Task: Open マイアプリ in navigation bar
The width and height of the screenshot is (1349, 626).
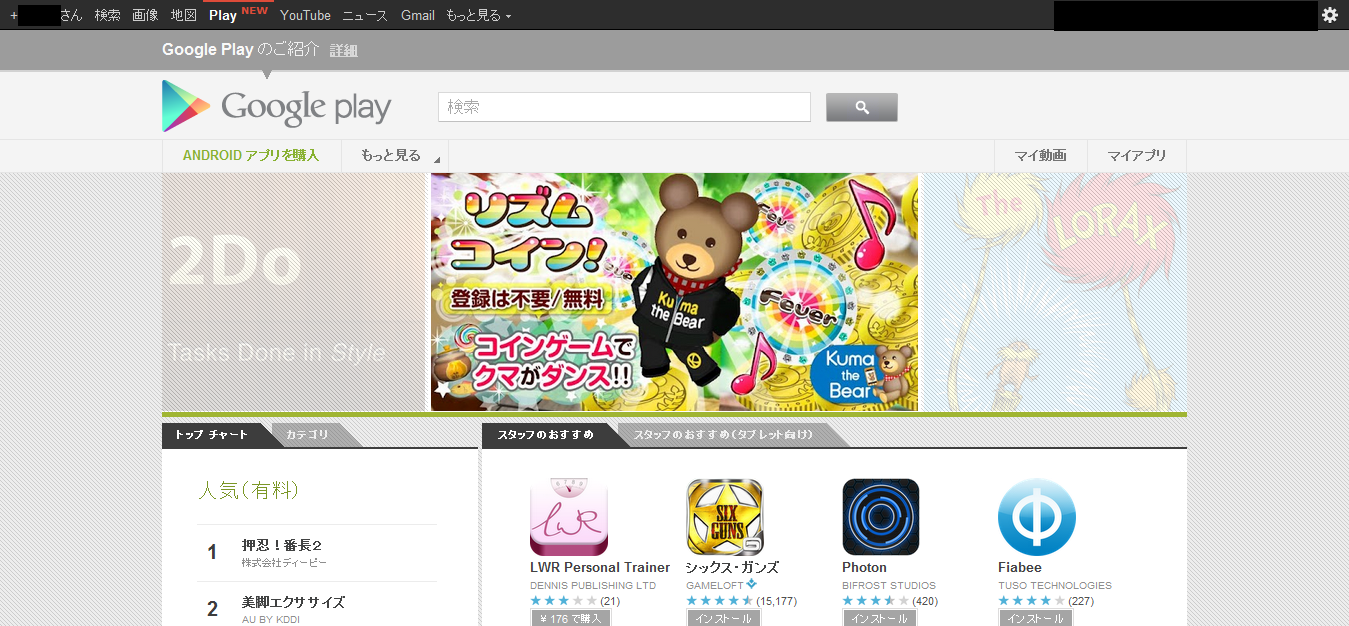Action: coord(1136,156)
